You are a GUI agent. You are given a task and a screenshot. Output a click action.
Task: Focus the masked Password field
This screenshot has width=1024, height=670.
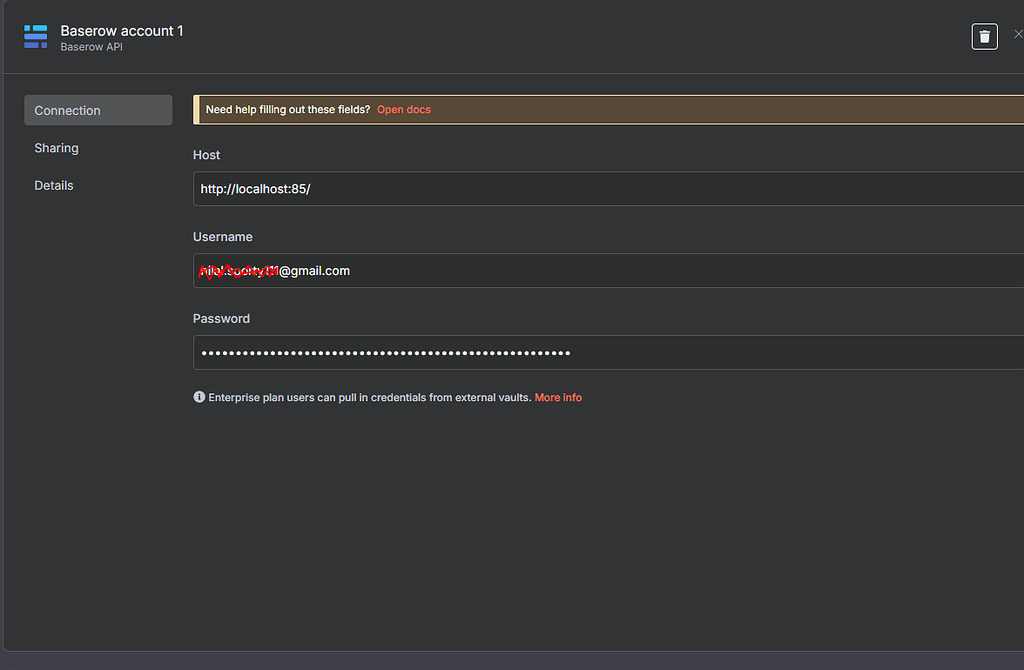click(600, 353)
